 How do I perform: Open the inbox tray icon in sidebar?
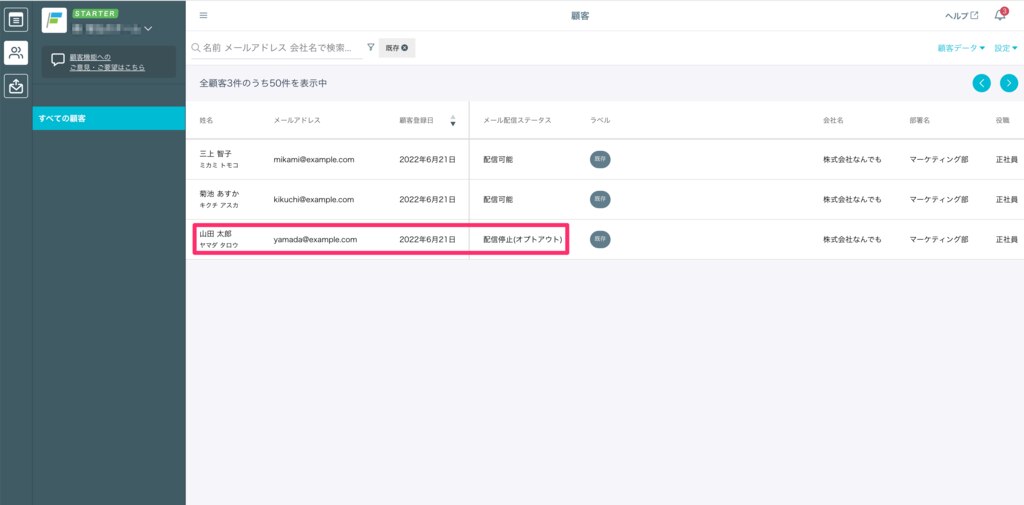pos(16,87)
